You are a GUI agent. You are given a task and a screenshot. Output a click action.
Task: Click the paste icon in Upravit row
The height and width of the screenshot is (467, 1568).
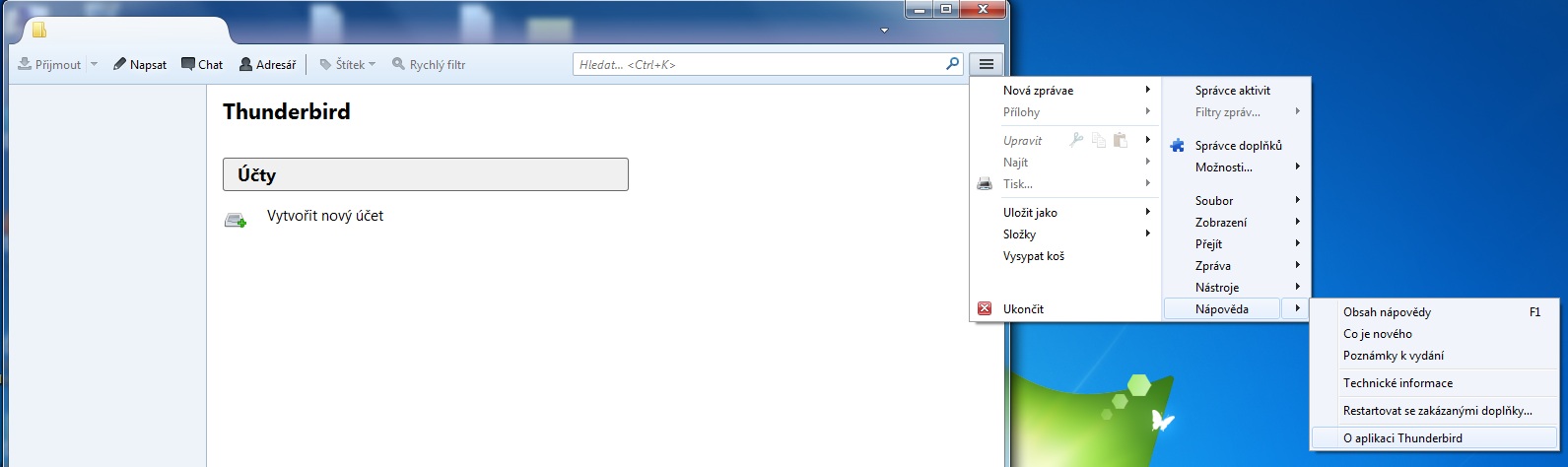click(x=1120, y=140)
